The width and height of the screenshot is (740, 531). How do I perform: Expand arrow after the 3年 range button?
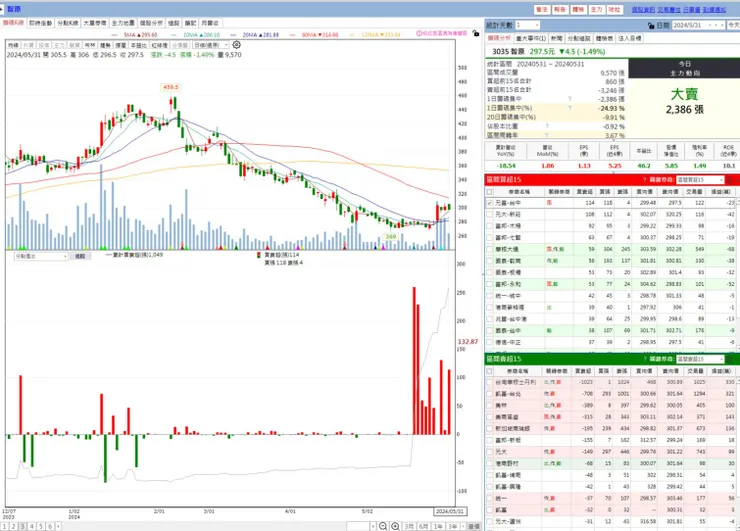[x=462, y=526]
